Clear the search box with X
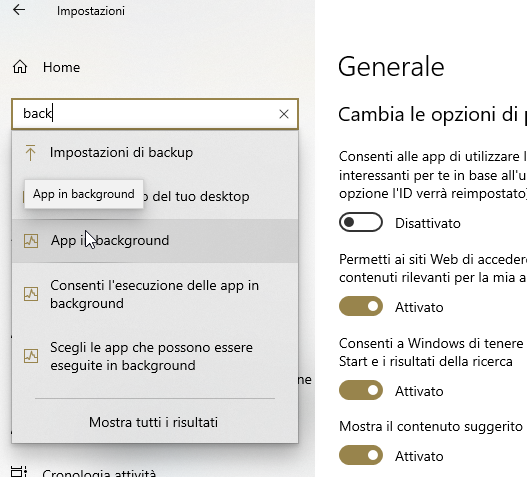Viewport: 527px width, 477px height. point(284,114)
